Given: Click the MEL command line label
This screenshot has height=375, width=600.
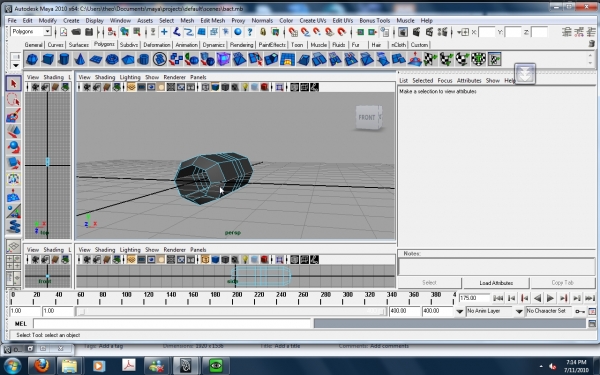Looking at the screenshot, I should (21, 324).
